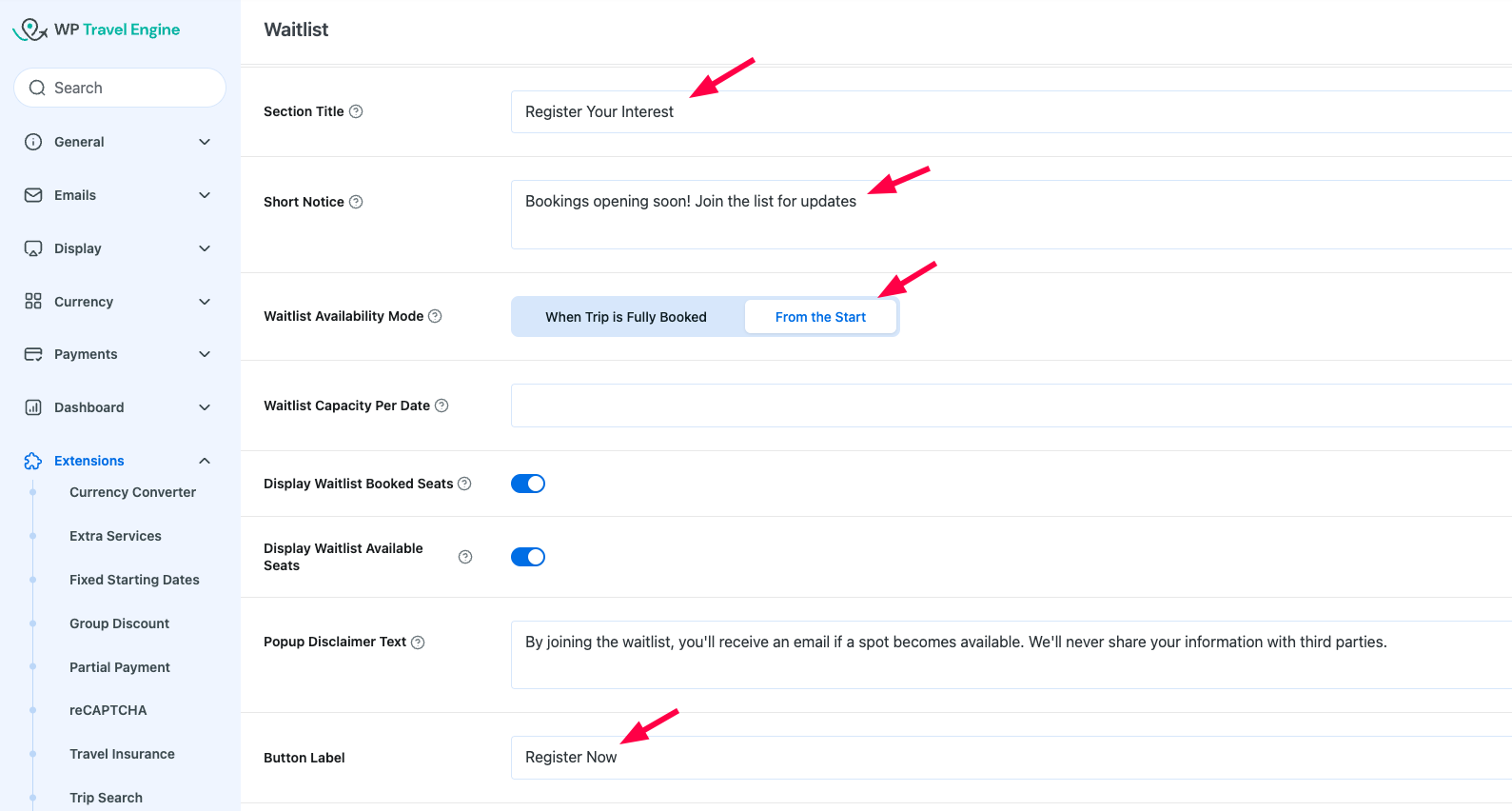The image size is (1512, 811).
Task: Click help icon beside Popup Disclaimer Text
Action: tap(418, 643)
